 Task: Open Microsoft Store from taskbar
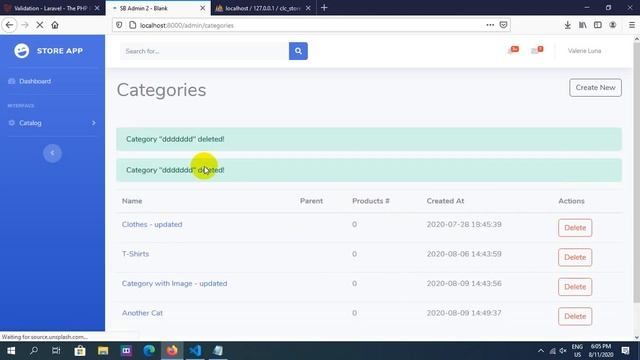tap(80, 351)
